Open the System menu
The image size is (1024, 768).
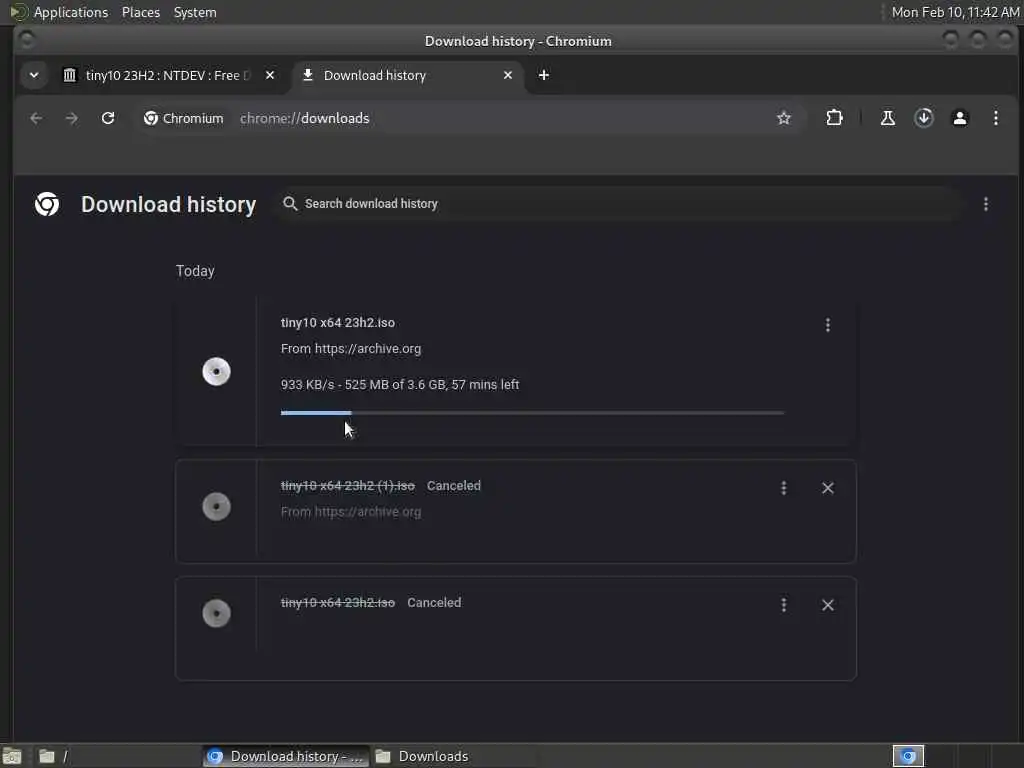click(x=195, y=12)
